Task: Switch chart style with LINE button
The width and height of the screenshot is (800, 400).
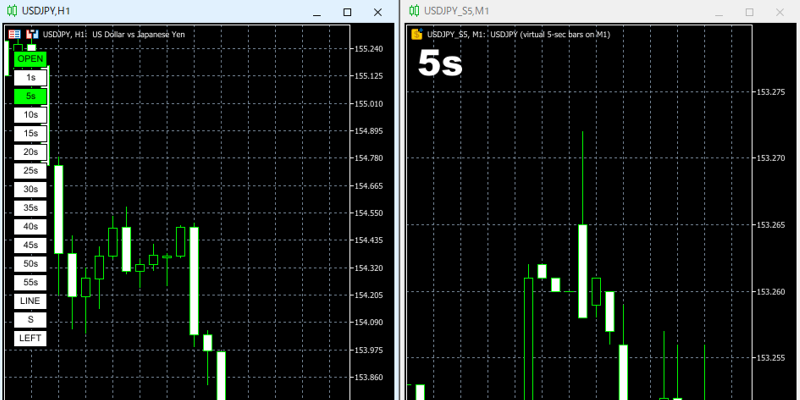Action: point(30,301)
